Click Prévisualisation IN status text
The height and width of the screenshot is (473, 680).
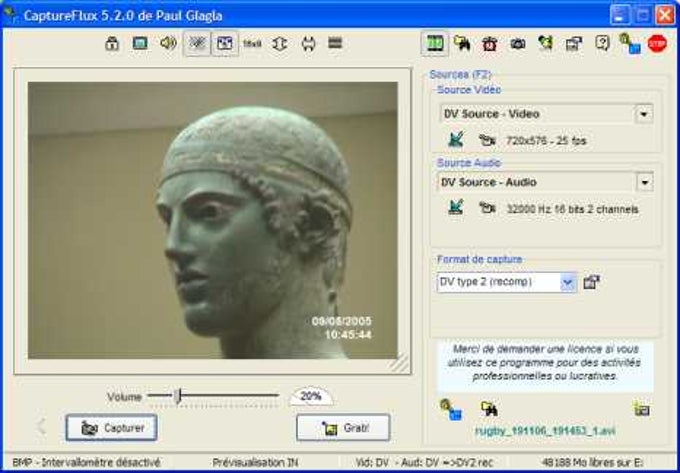[255, 463]
